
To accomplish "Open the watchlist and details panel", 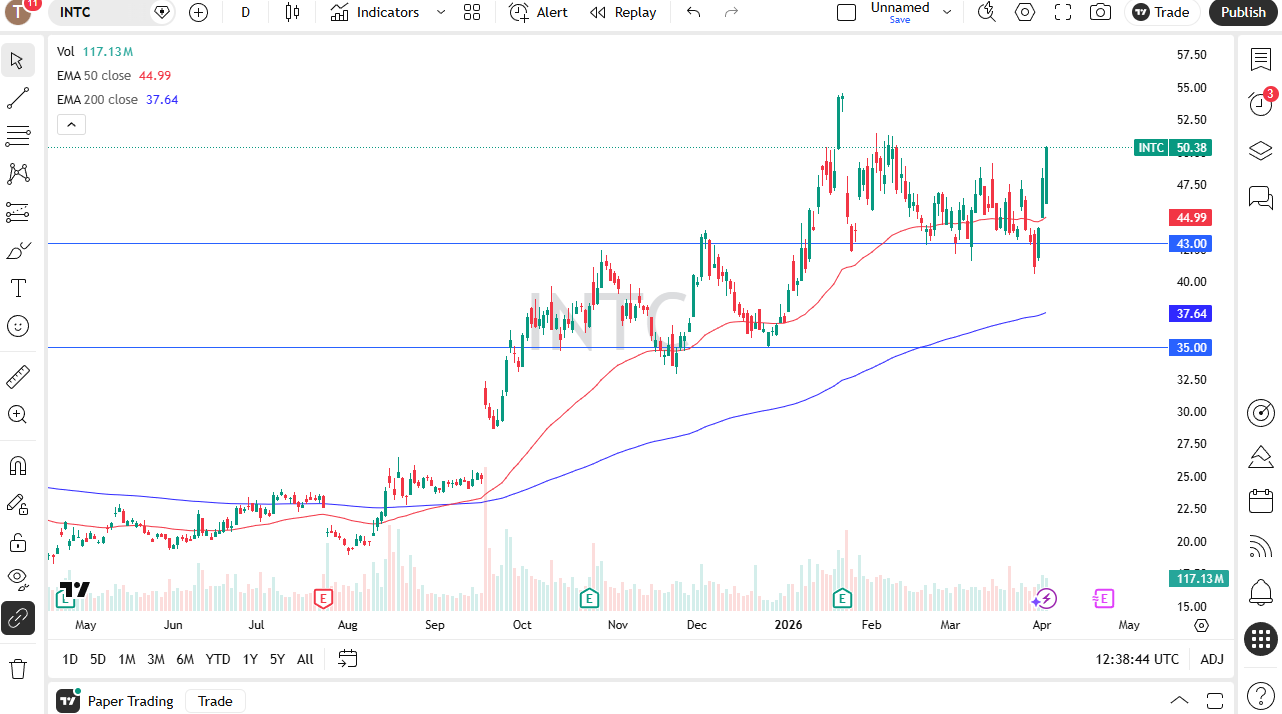I will (1260, 59).
